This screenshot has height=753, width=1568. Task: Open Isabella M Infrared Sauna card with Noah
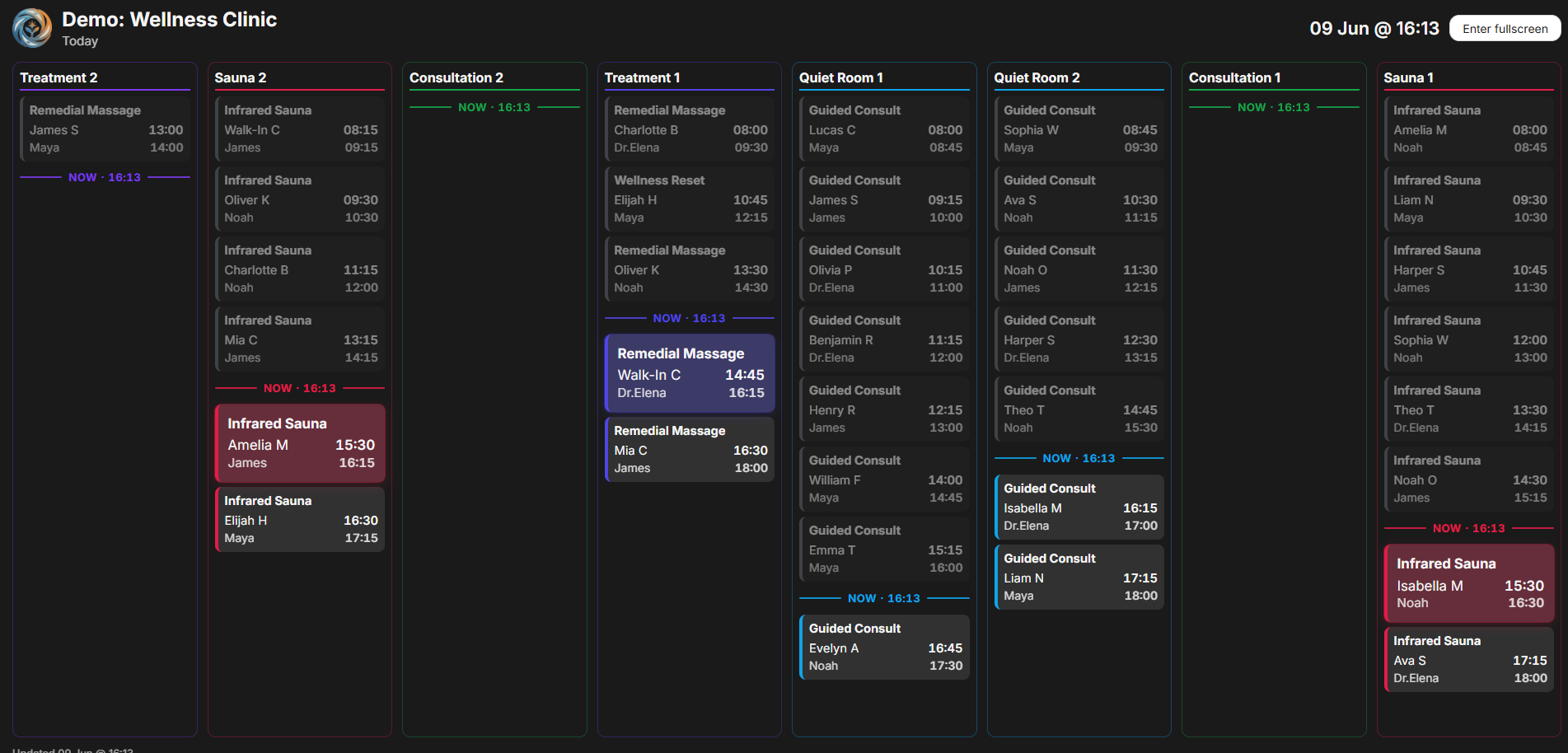coord(1469,583)
